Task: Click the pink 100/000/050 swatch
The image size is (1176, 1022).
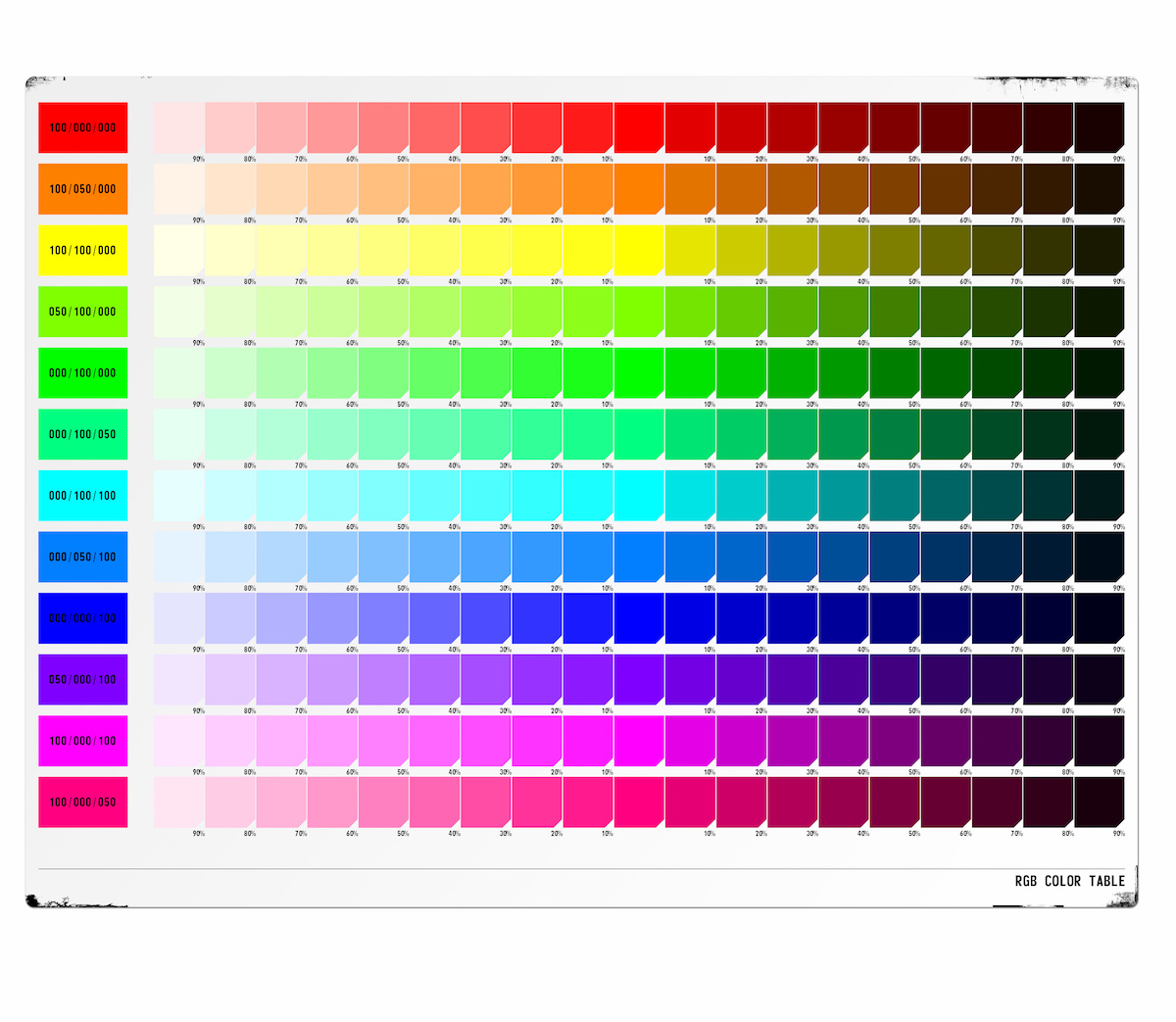Action: pyautogui.click(x=82, y=803)
